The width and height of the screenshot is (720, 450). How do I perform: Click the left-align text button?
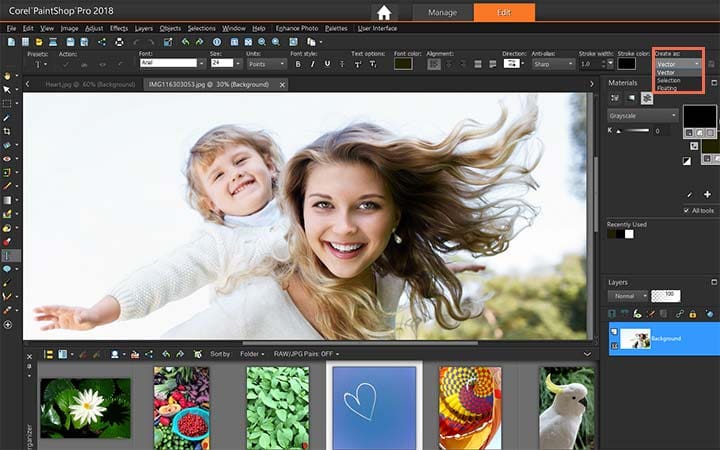pyautogui.click(x=433, y=64)
